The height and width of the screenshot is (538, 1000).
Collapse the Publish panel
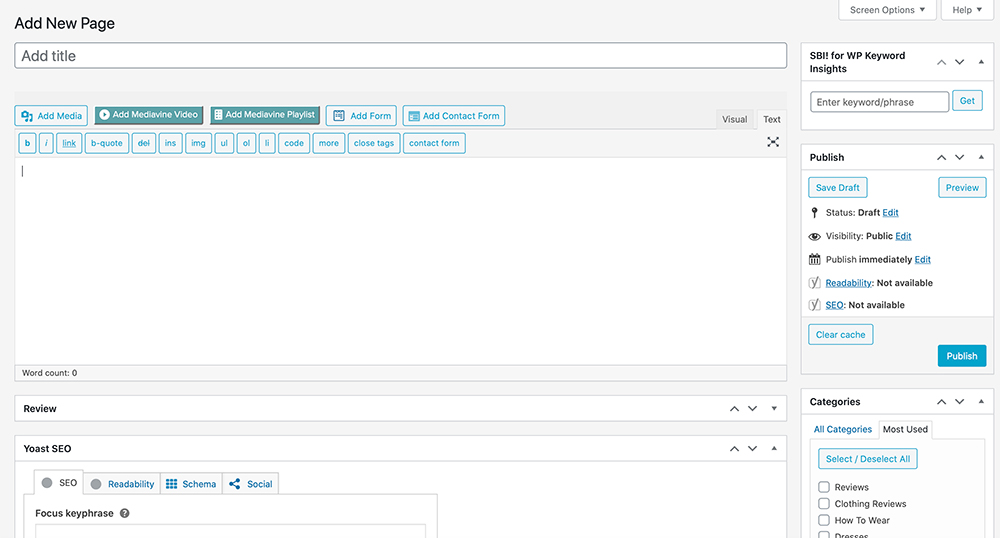pos(981,157)
